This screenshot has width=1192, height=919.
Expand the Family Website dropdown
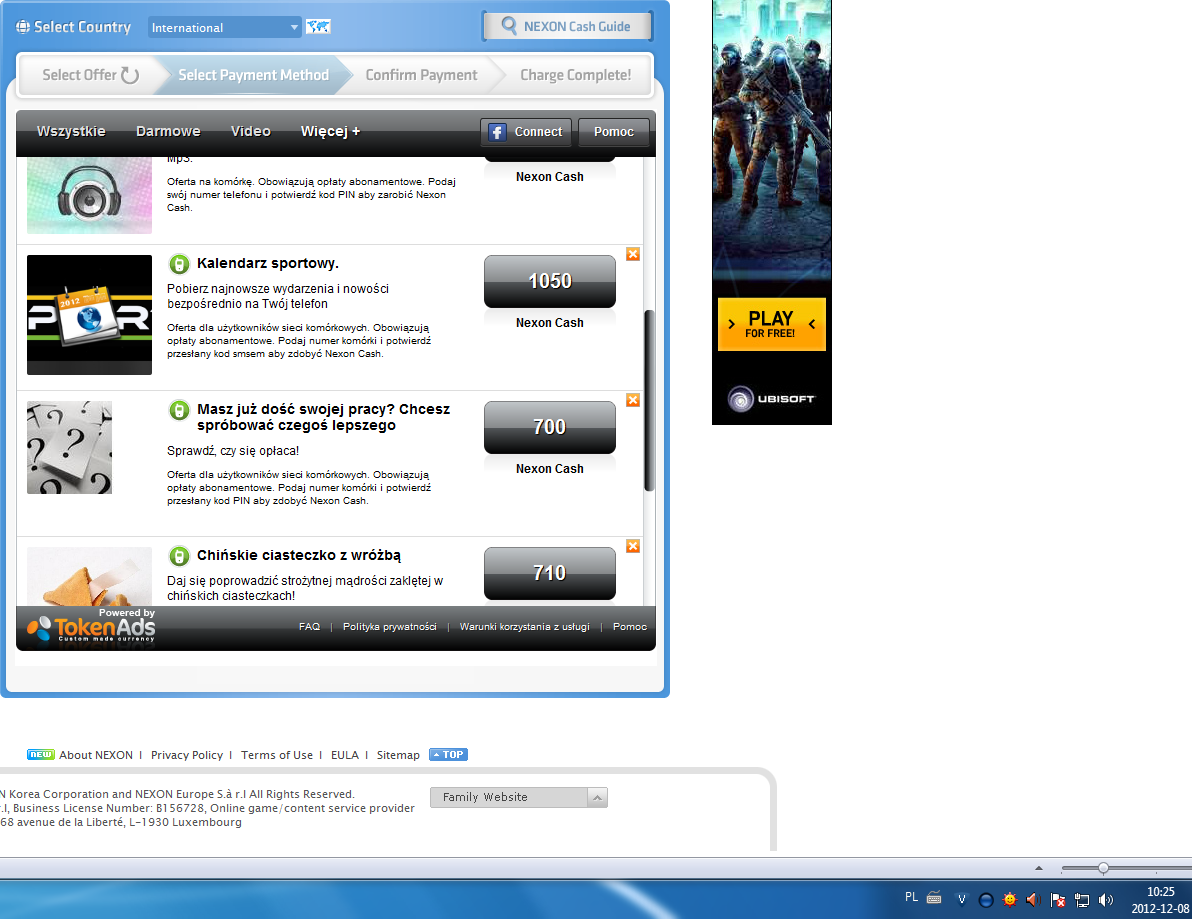518,797
